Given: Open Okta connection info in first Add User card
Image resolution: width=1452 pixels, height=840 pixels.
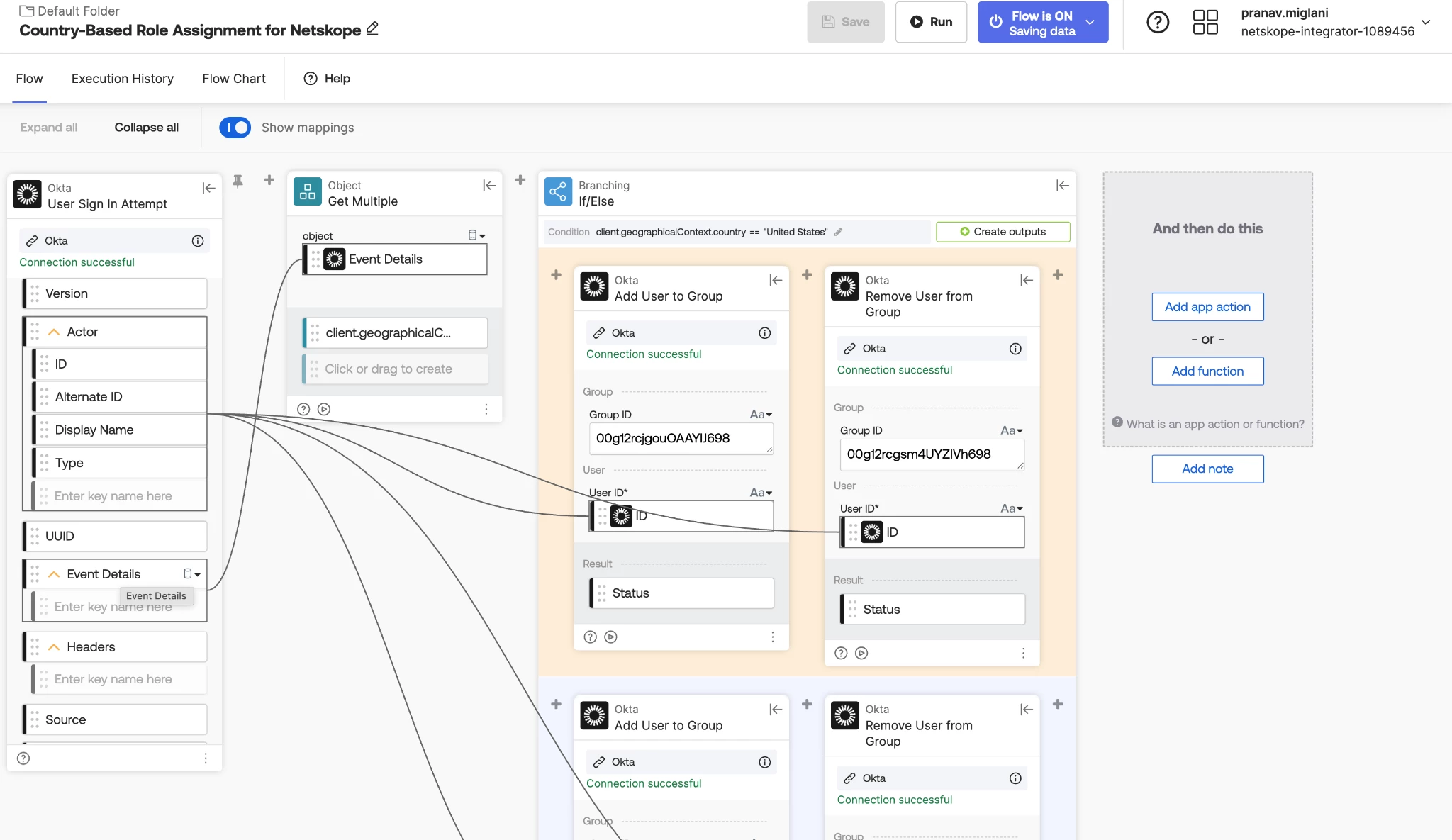Looking at the screenshot, I should tap(765, 333).
